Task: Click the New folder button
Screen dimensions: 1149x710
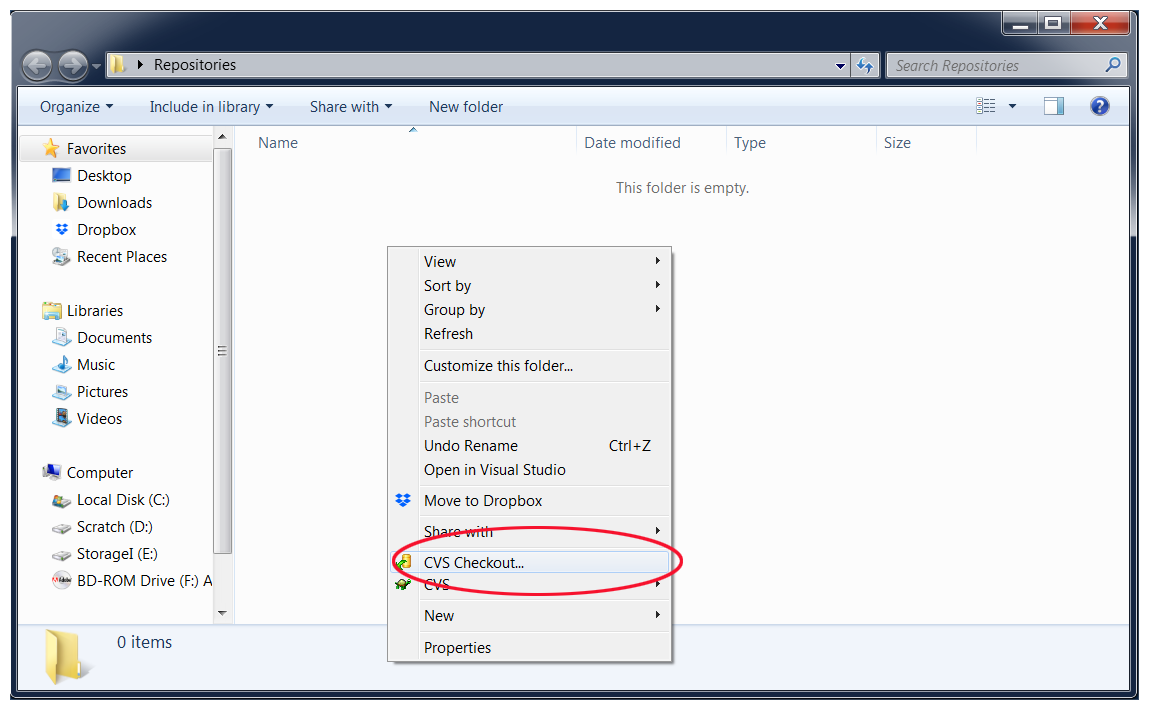Action: [466, 107]
